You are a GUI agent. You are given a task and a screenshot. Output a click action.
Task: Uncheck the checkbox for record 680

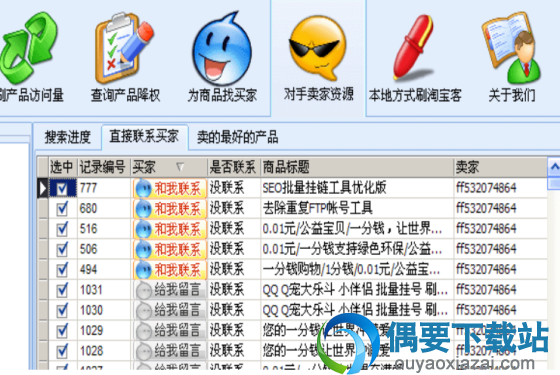click(62, 209)
